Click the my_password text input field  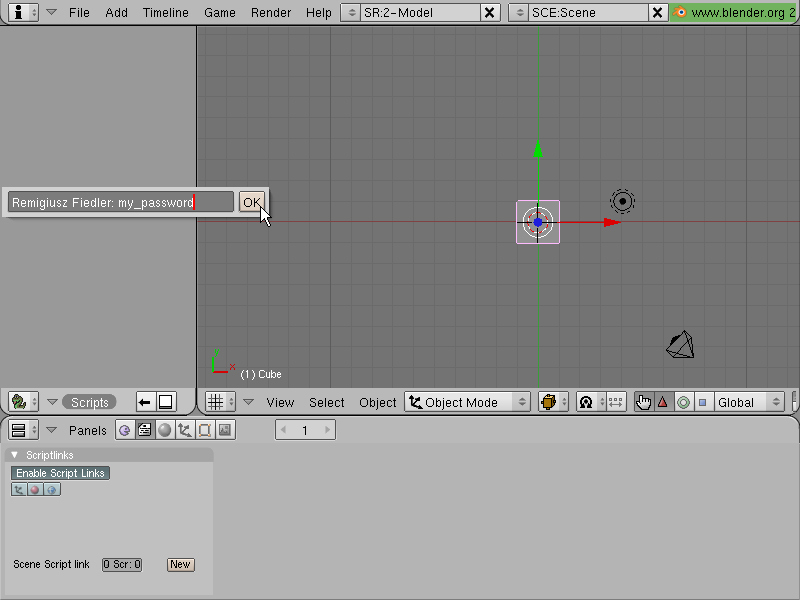pos(121,202)
